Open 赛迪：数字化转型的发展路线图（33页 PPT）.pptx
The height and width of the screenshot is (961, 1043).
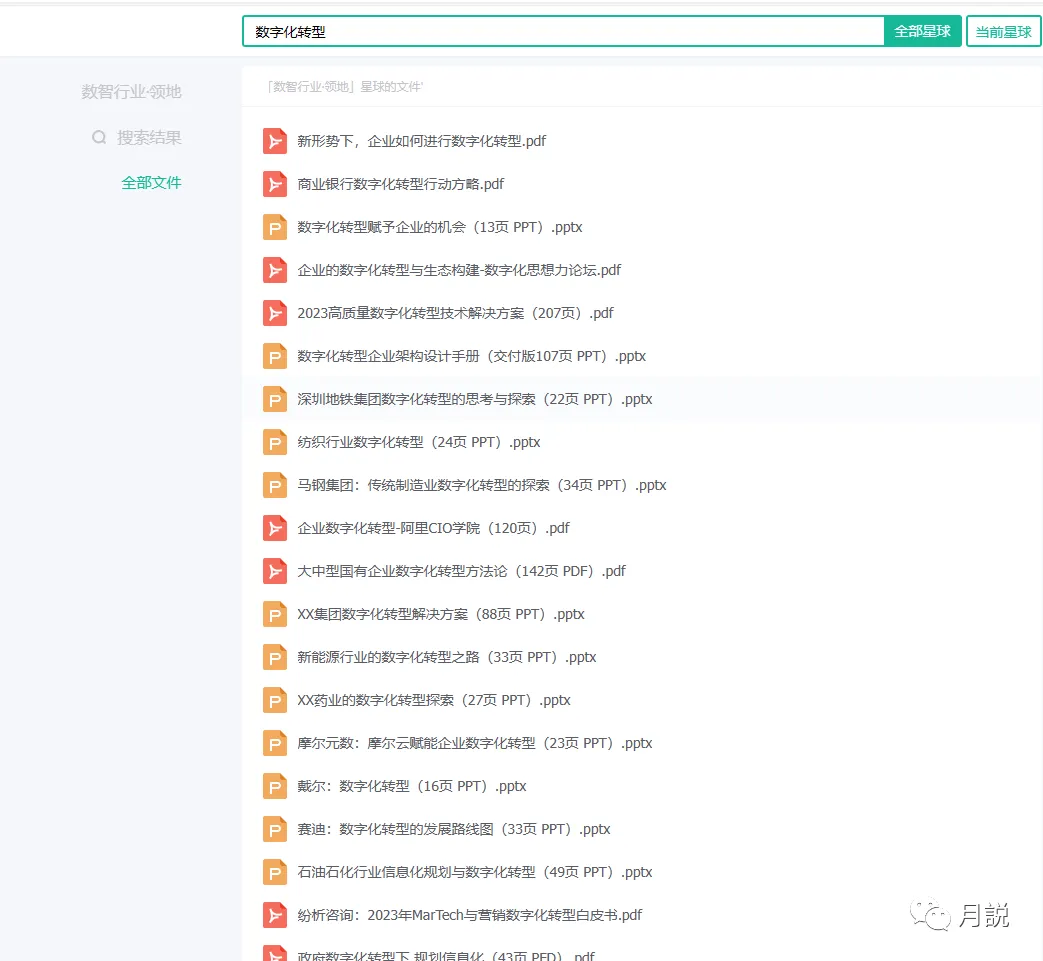(x=454, y=829)
